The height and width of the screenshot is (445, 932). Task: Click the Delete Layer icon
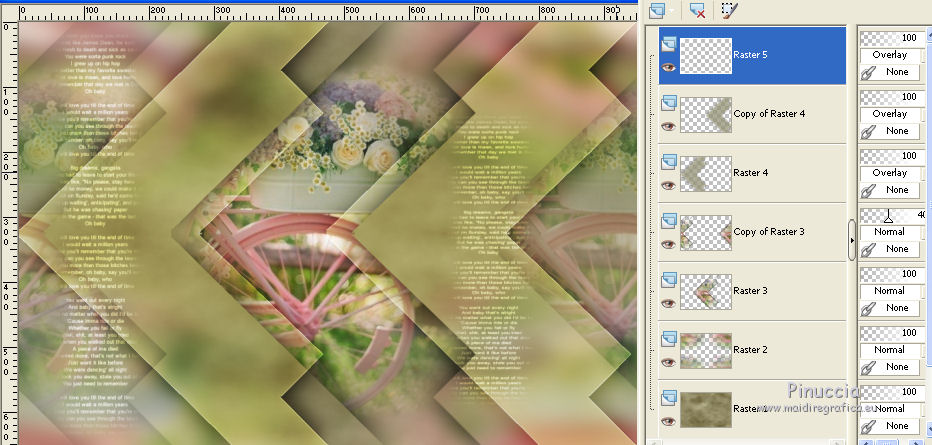pyautogui.click(x=697, y=10)
